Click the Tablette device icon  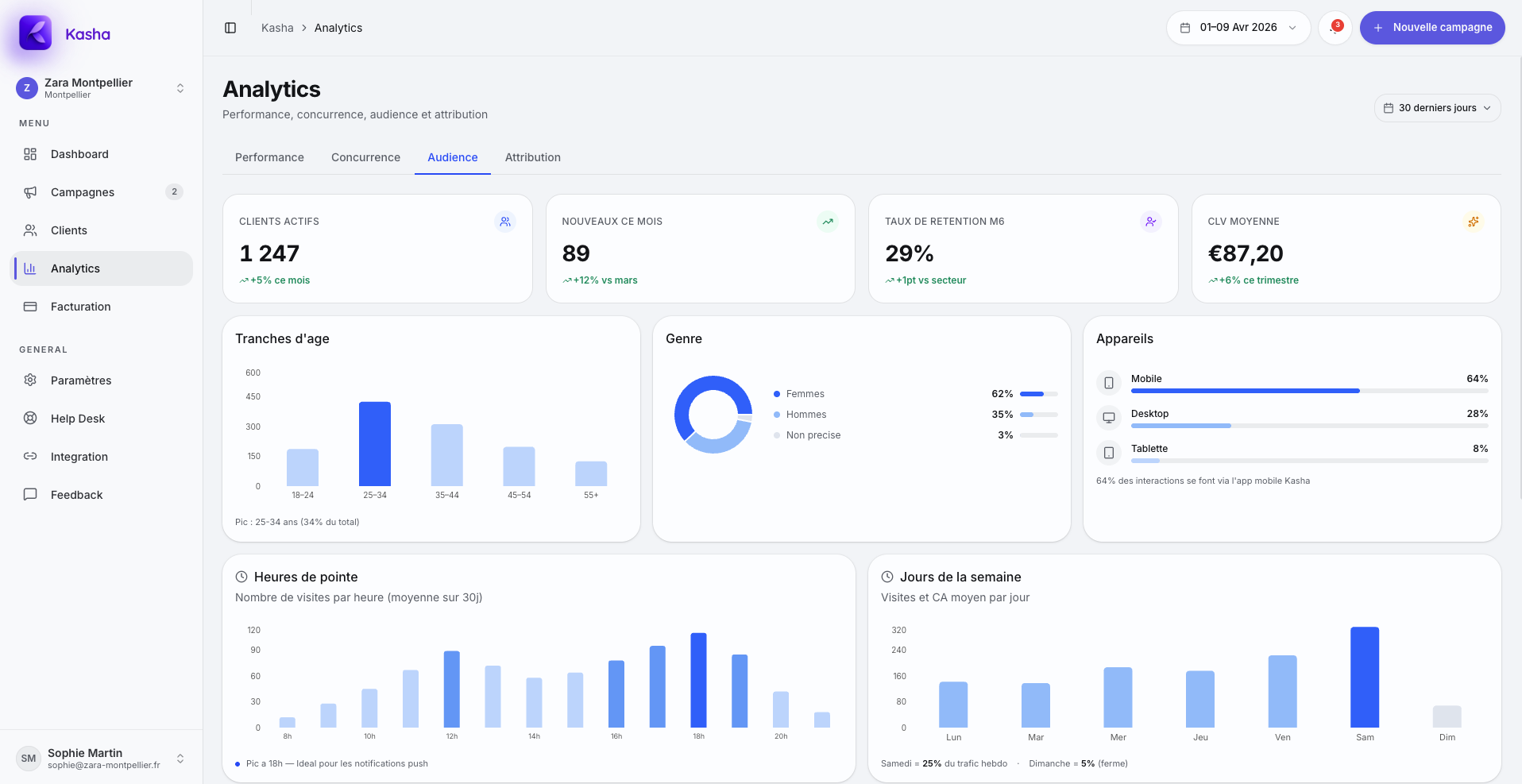click(1109, 453)
